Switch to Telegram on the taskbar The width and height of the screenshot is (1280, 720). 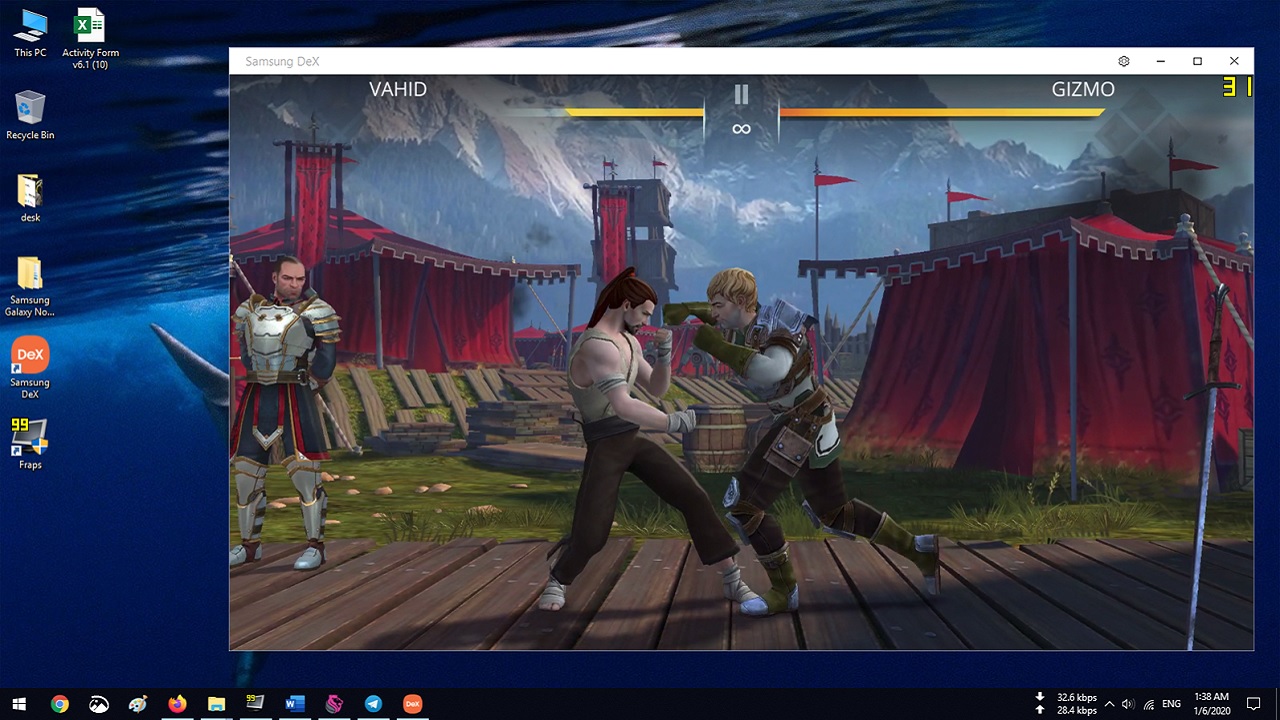click(373, 704)
